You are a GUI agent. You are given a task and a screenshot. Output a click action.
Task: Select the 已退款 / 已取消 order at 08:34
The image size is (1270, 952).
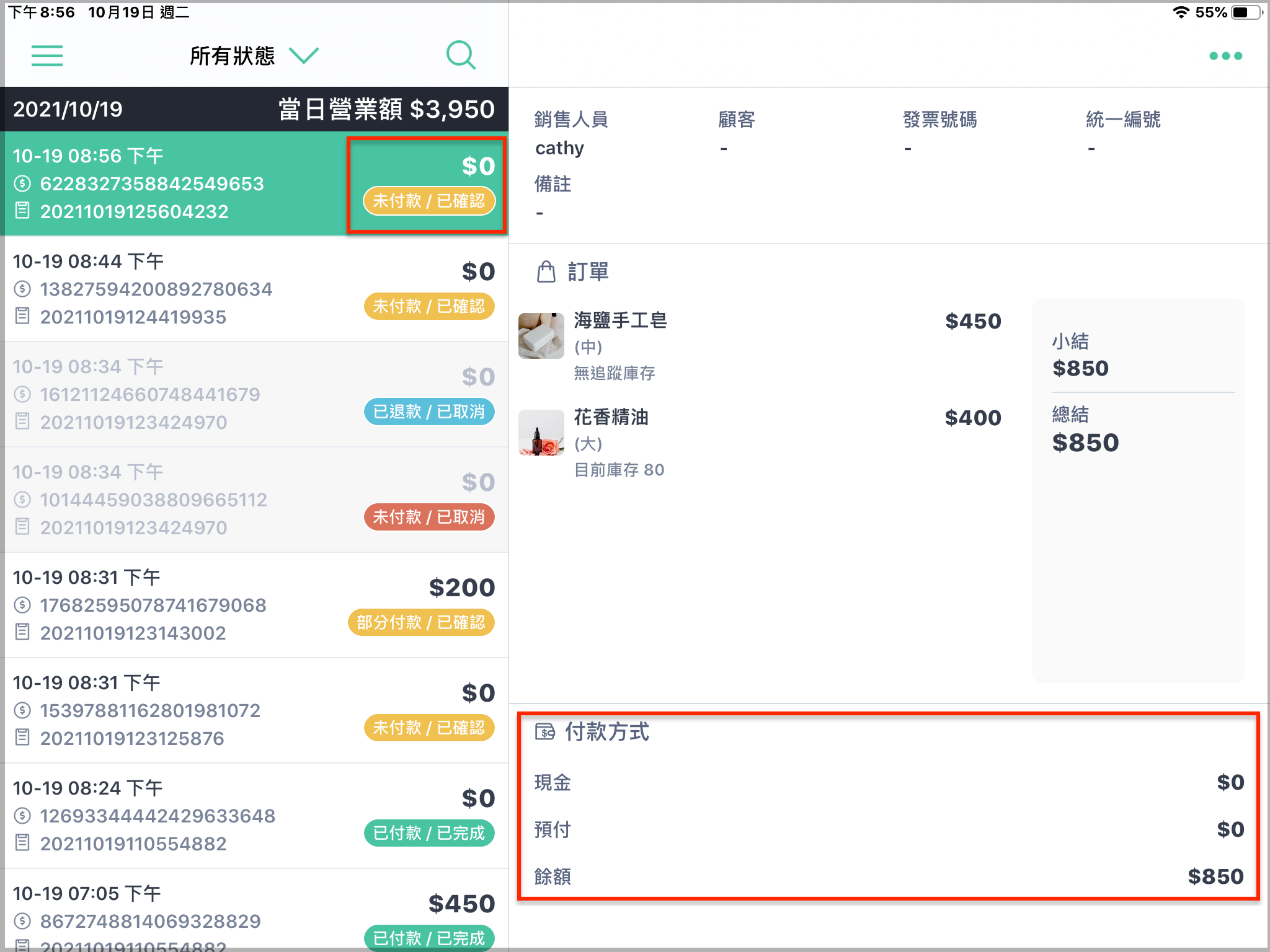pos(254,394)
